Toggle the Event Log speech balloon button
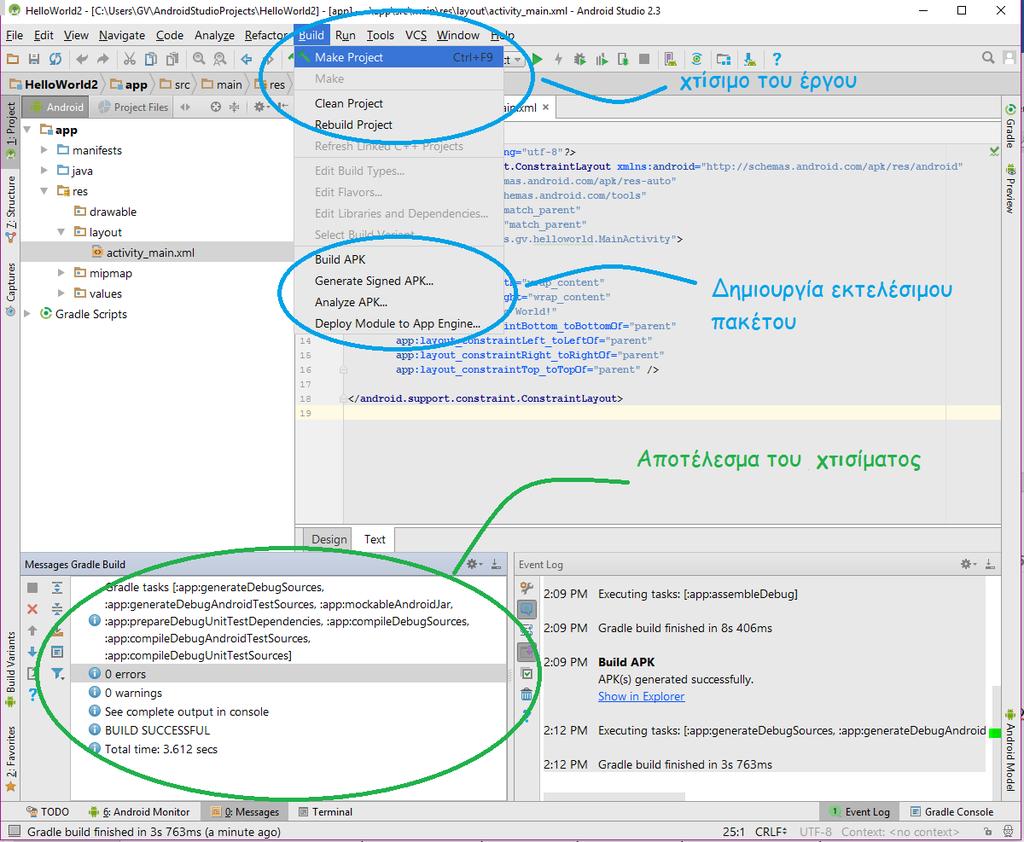Image resolution: width=1024 pixels, height=842 pixels. pos(526,609)
